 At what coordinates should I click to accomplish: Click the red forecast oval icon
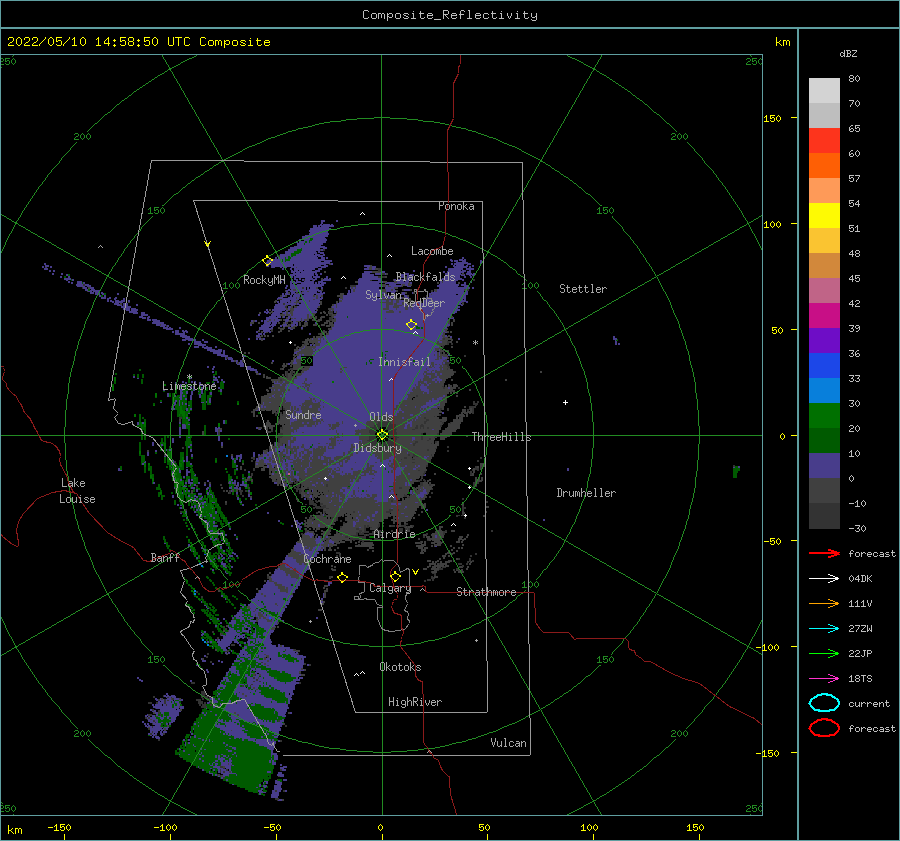824,728
